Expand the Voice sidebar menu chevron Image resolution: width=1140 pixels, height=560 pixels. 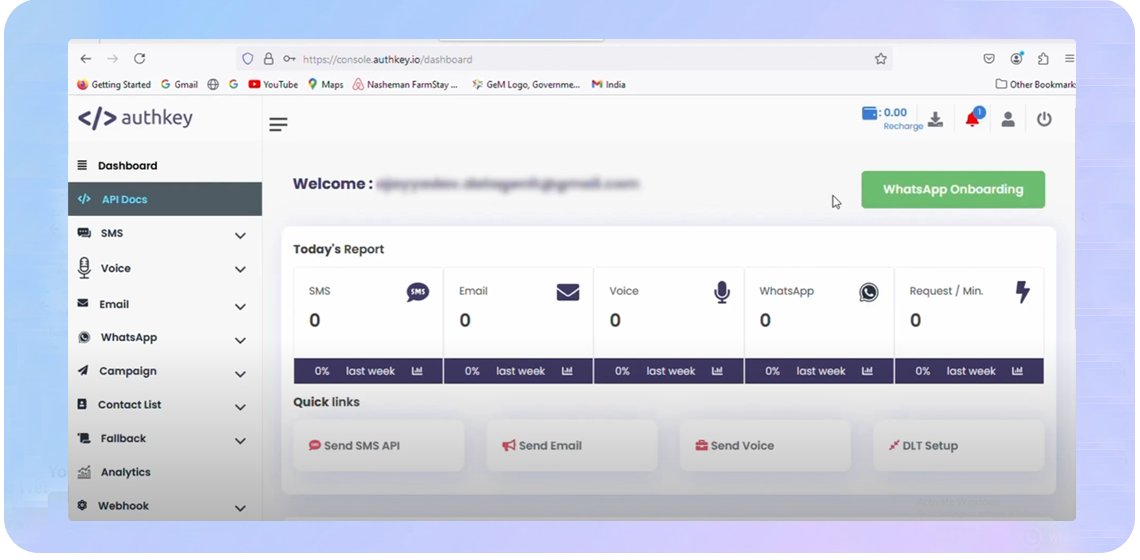pyautogui.click(x=241, y=270)
